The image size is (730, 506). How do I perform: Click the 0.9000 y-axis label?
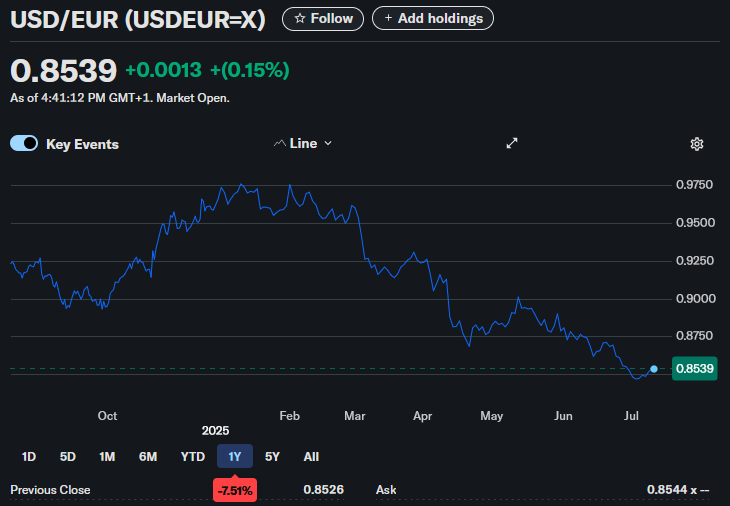pyautogui.click(x=695, y=298)
